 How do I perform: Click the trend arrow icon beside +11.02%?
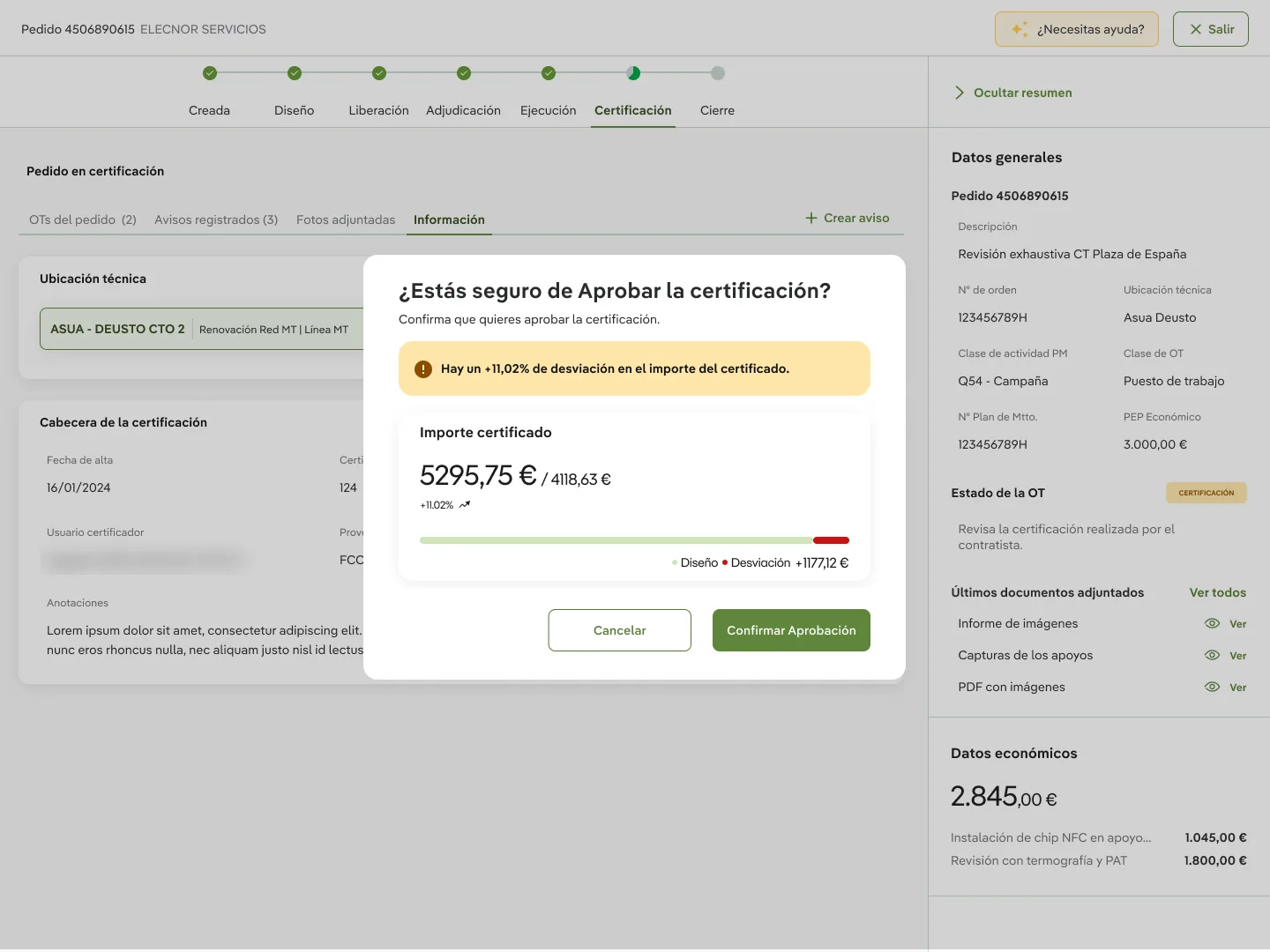[x=465, y=505]
